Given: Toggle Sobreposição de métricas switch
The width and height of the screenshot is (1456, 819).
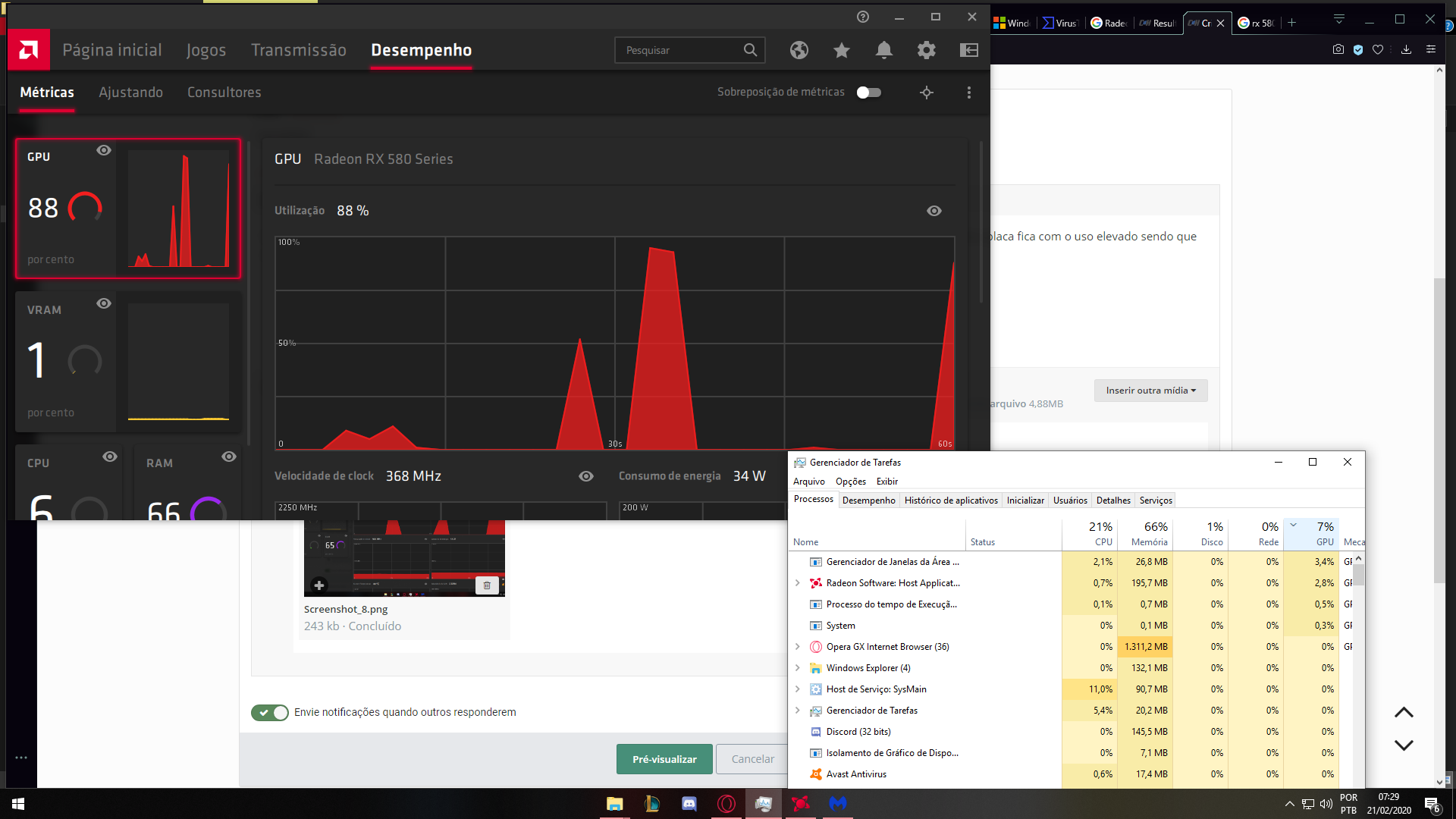Looking at the screenshot, I should [869, 93].
